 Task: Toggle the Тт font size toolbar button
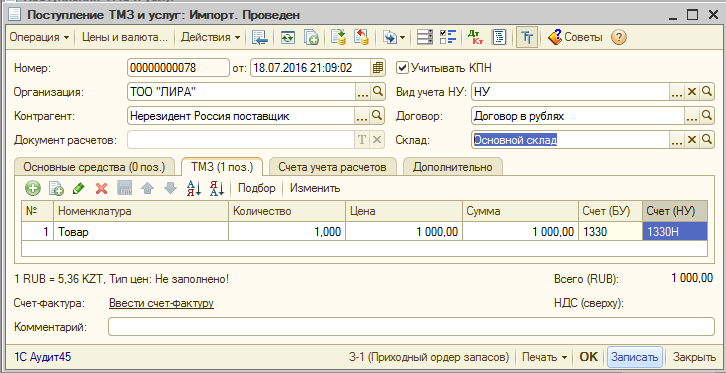(x=527, y=37)
